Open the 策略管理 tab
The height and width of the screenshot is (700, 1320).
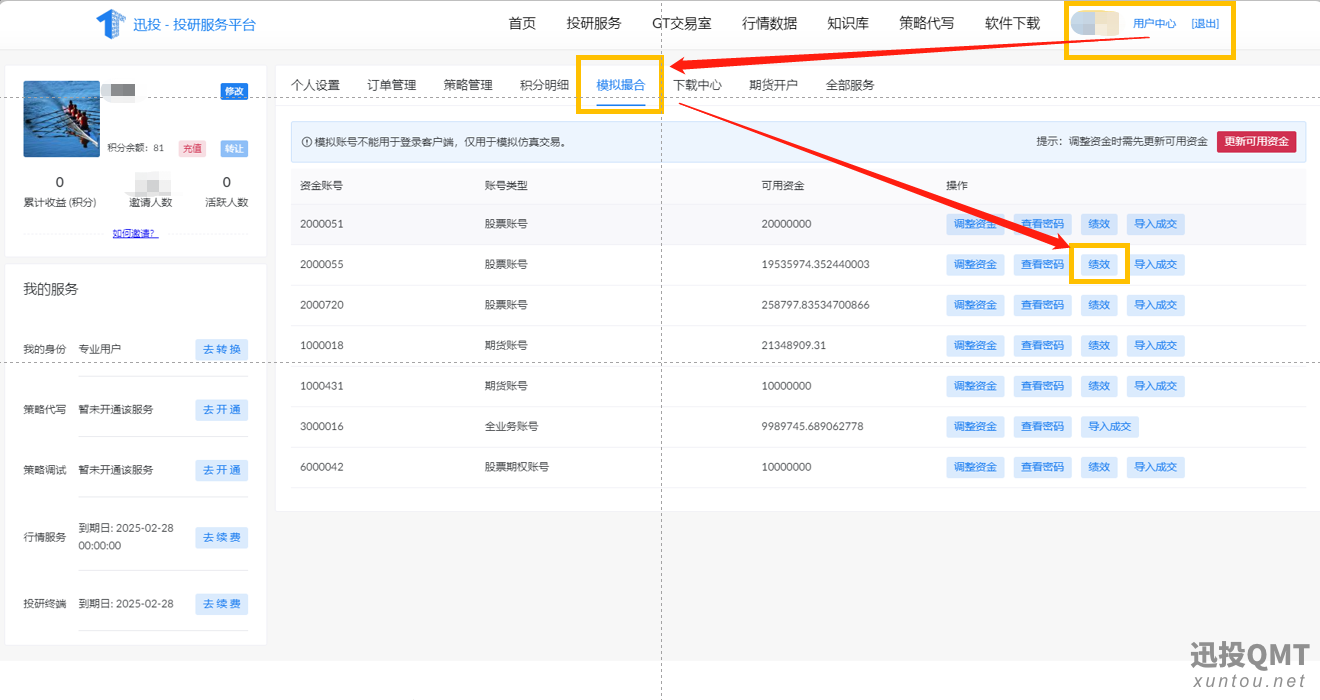click(468, 85)
